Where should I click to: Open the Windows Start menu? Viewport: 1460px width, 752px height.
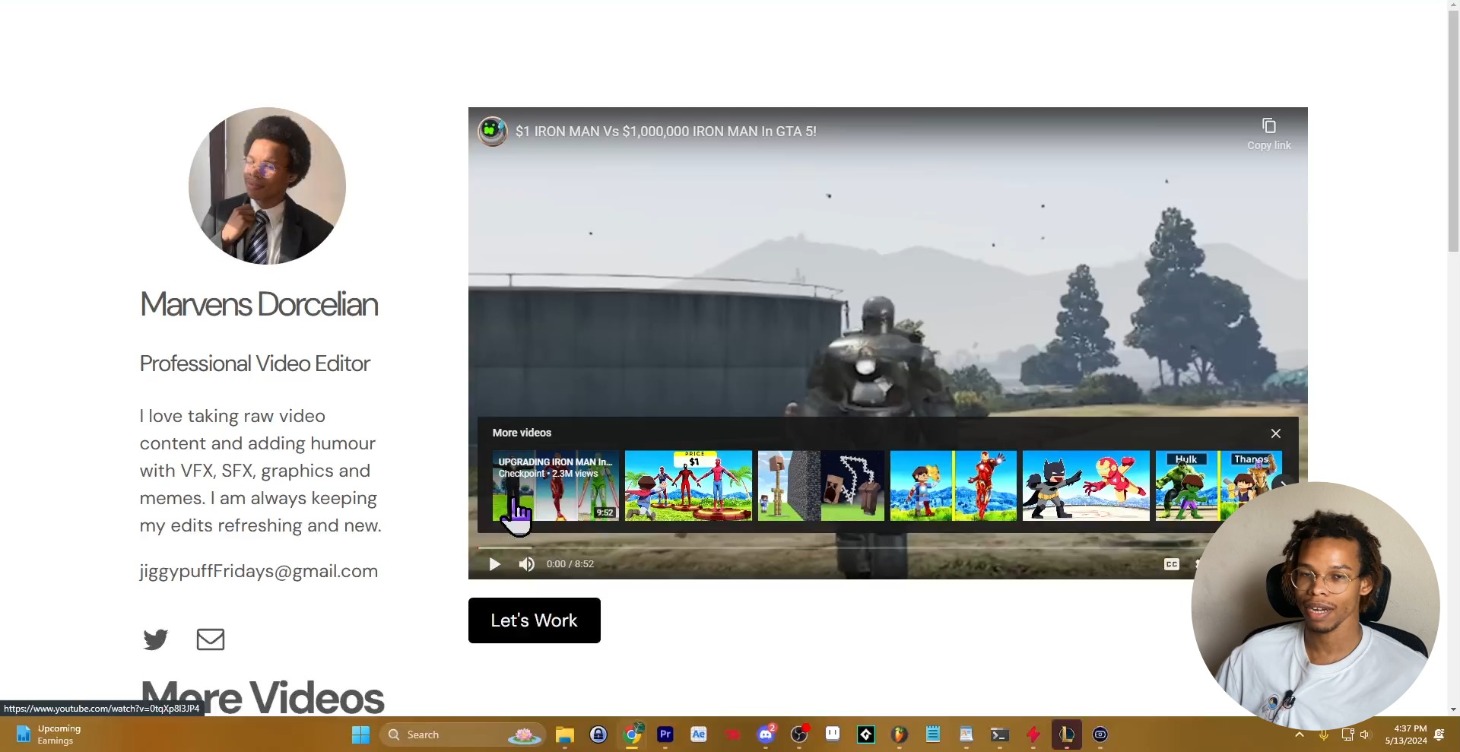click(361, 734)
